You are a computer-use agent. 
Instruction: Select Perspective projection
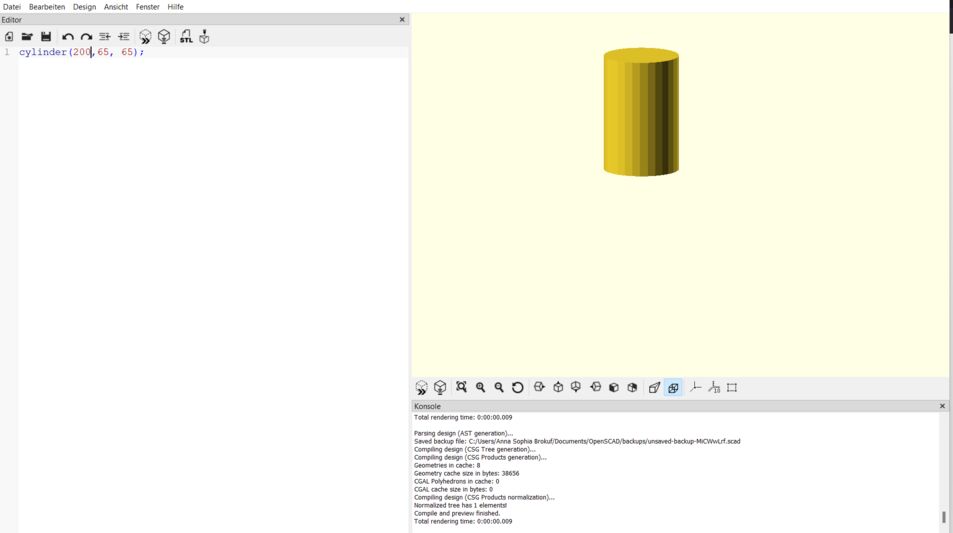pyautogui.click(x=654, y=387)
